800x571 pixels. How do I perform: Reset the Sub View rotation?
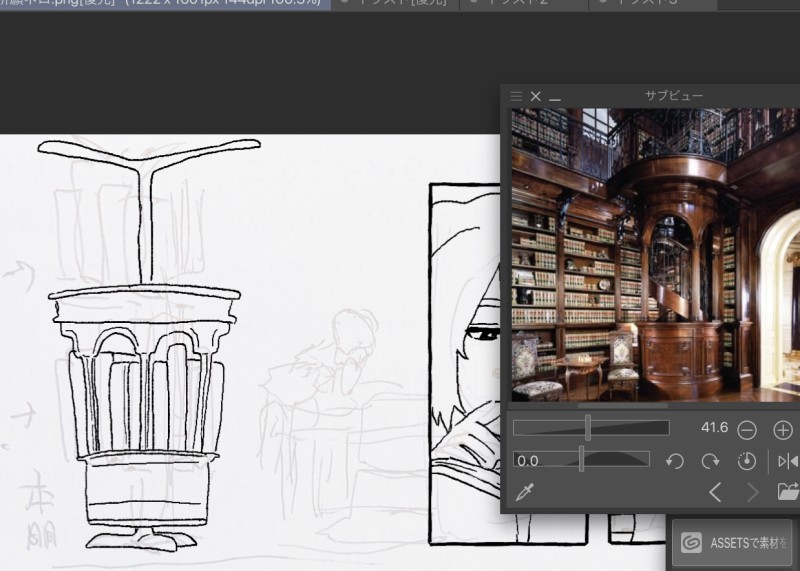point(746,461)
